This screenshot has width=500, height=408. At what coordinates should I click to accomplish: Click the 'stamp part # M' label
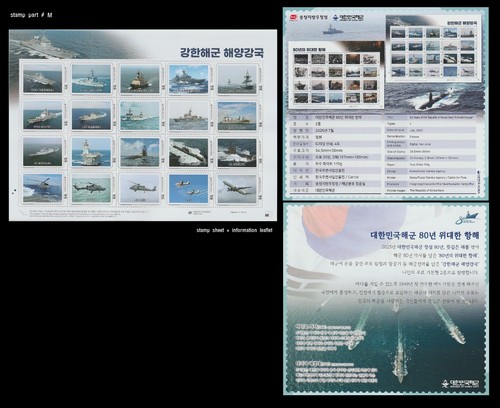tap(31, 15)
